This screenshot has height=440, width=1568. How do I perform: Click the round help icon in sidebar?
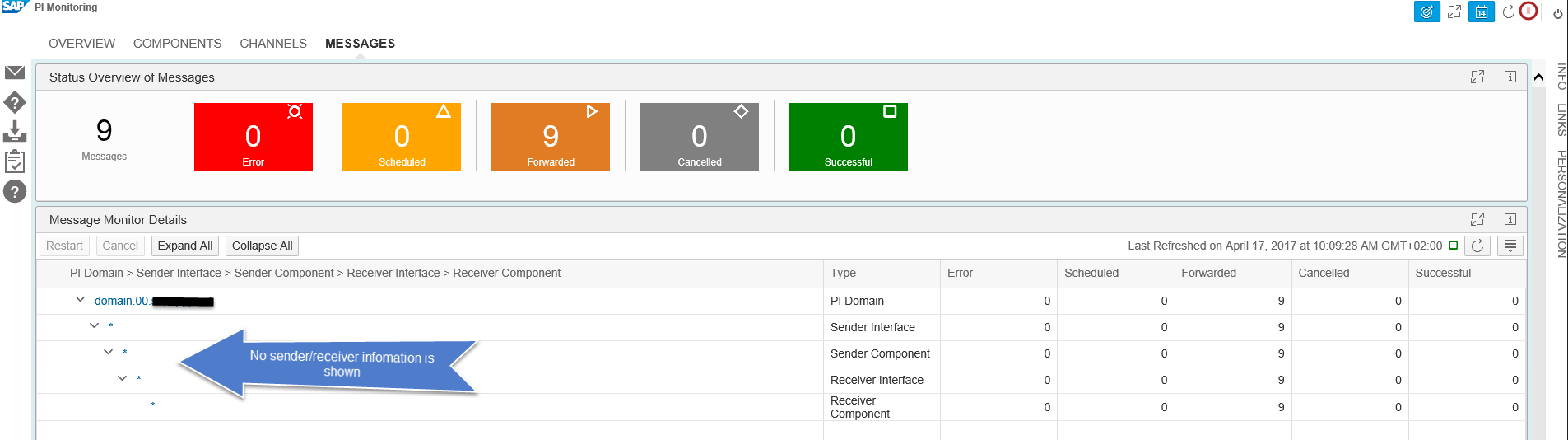[x=15, y=191]
